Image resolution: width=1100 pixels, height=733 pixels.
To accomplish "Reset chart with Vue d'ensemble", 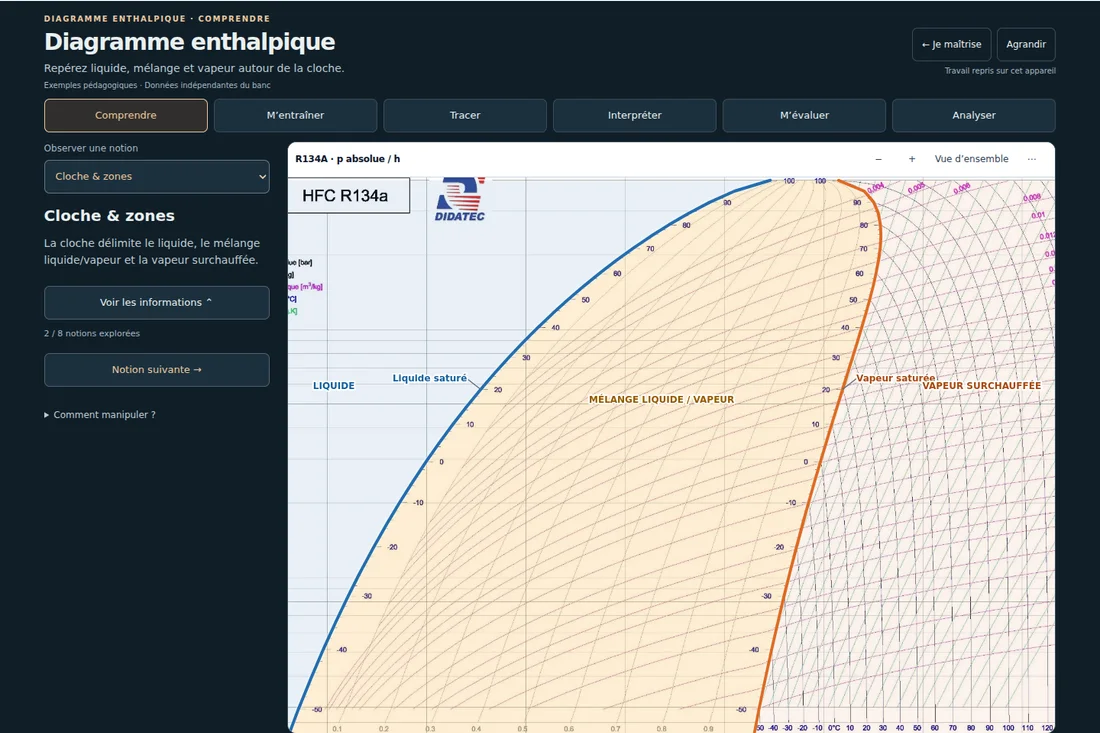I will (x=972, y=159).
